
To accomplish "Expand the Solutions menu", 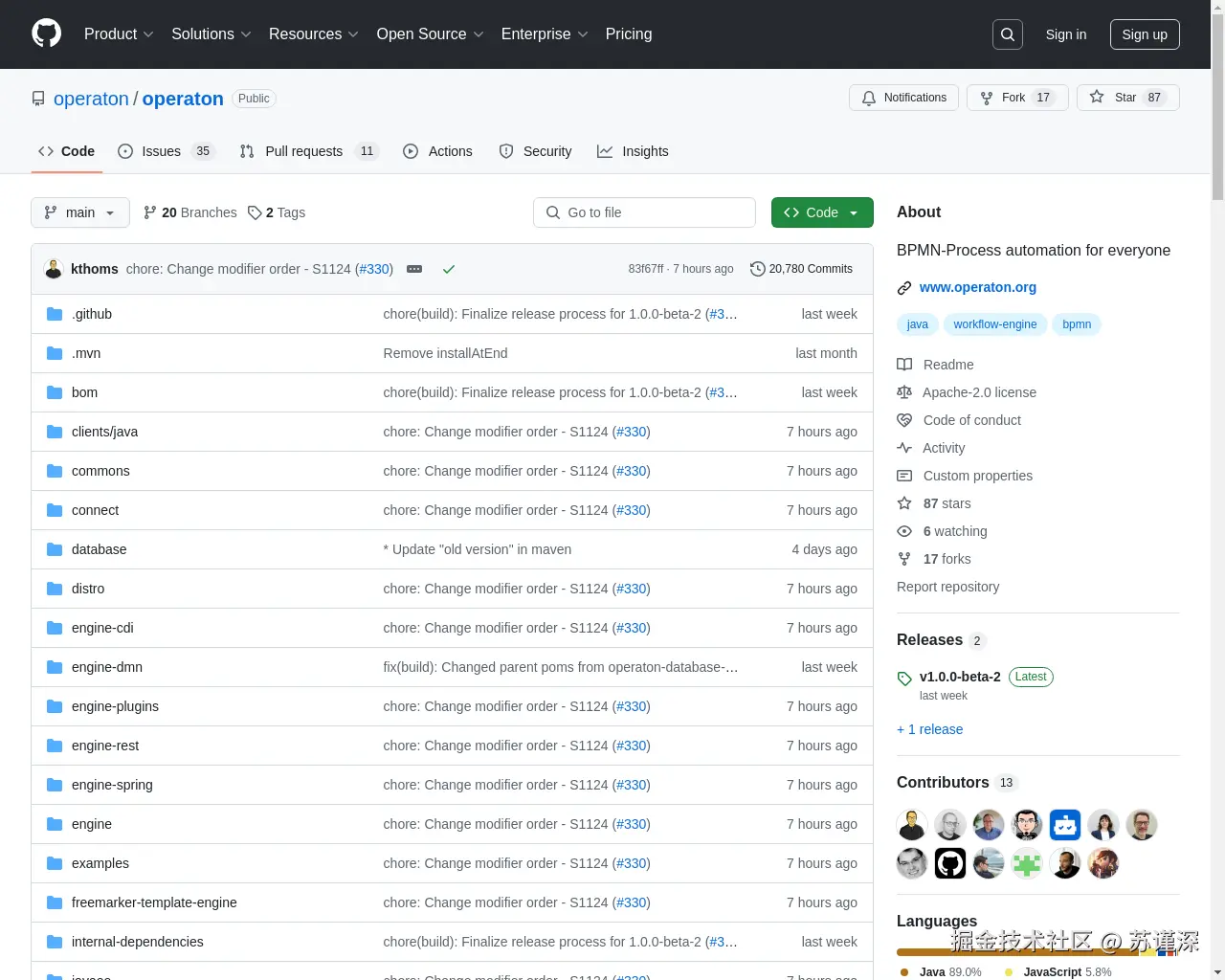I will click(212, 34).
